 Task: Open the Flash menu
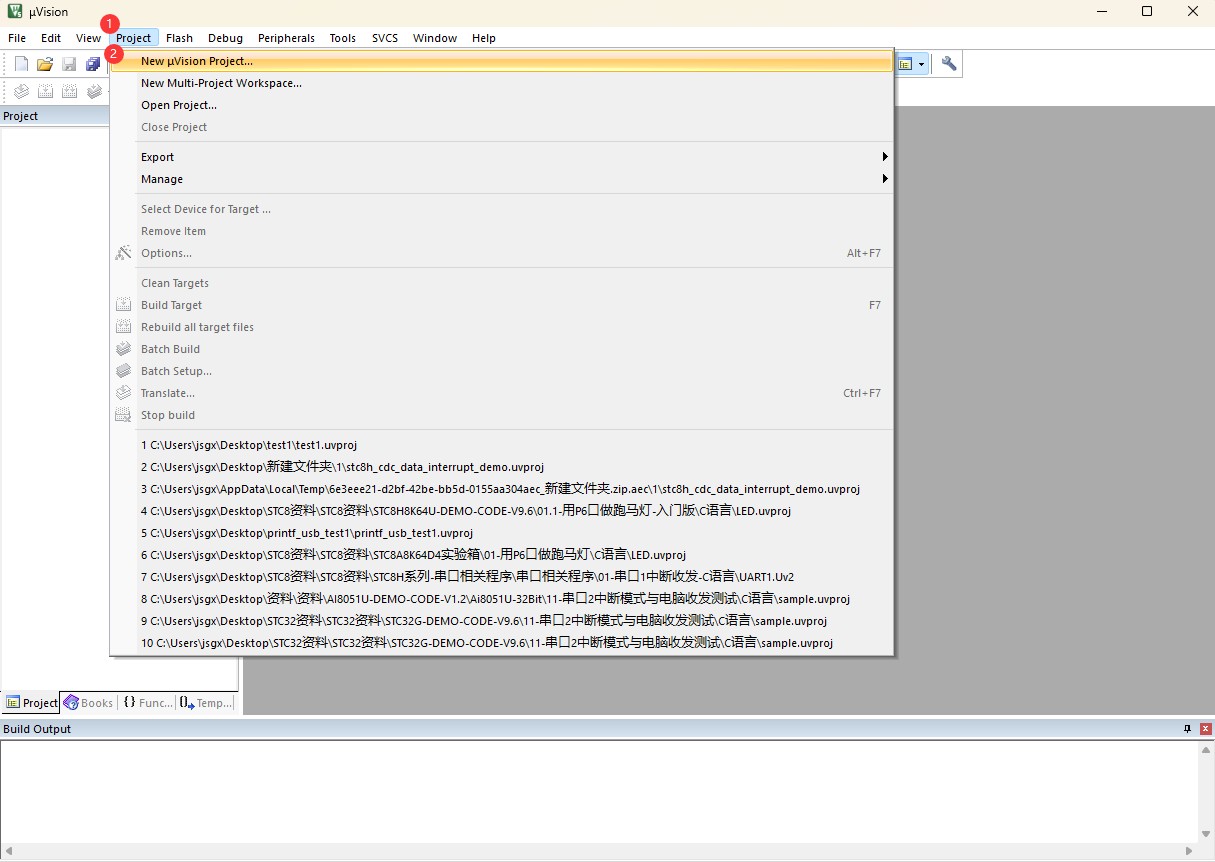coord(179,38)
